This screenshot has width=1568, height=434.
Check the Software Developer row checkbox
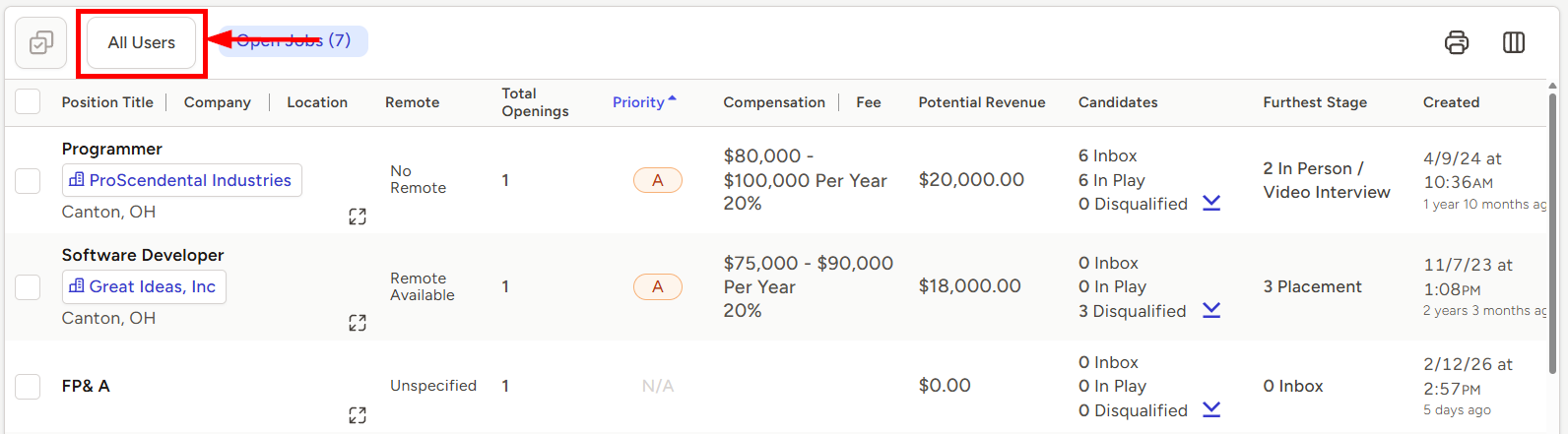click(28, 286)
